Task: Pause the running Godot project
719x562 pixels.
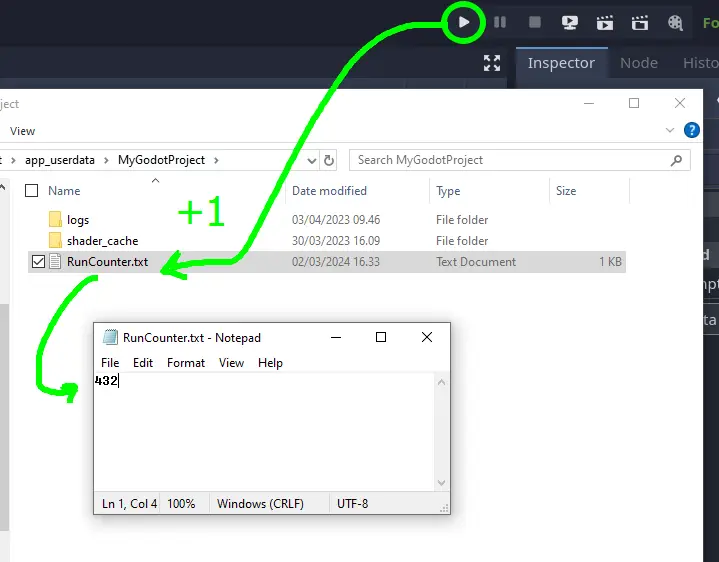Action: 500,22
